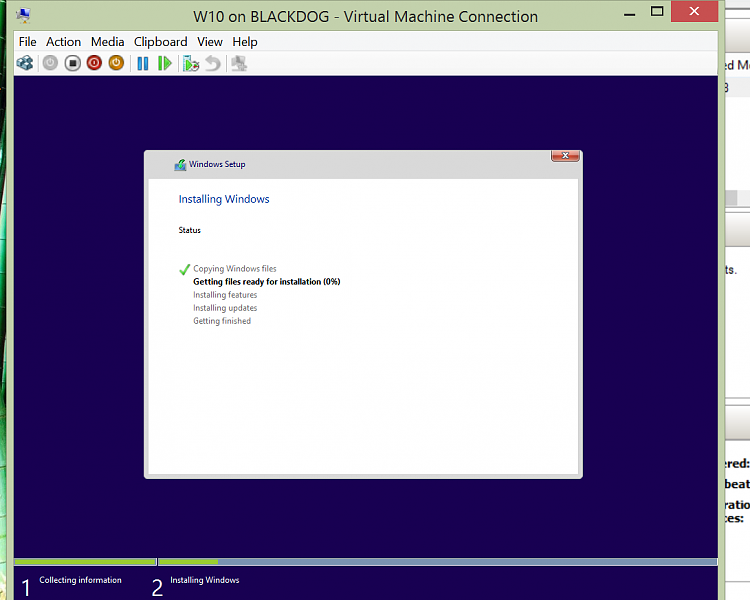This screenshot has width=750, height=600.
Task: Click the Checkpoint toolbar icon
Action: pos(191,63)
